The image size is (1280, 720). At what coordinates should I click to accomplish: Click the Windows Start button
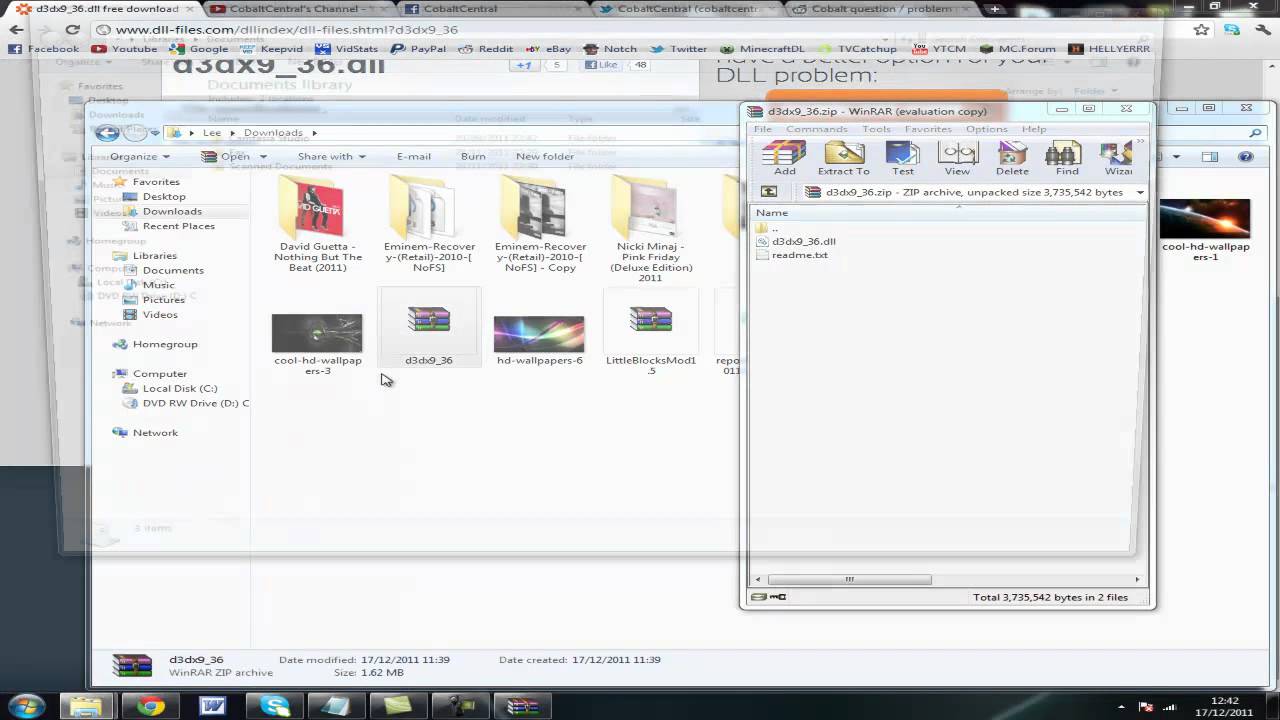(x=27, y=706)
